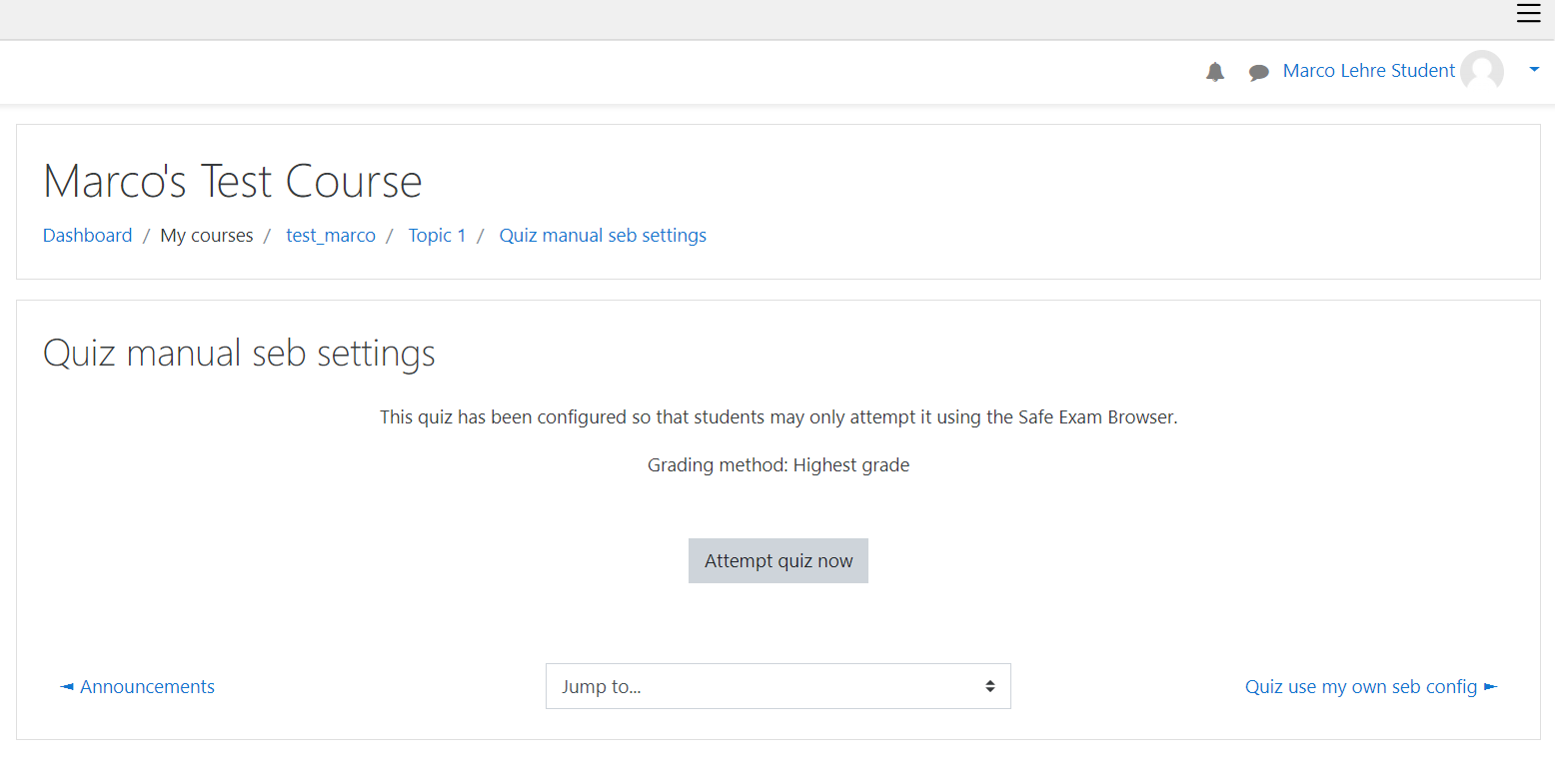Open the notifications bell icon
This screenshot has width=1555, height=784.
point(1214,71)
